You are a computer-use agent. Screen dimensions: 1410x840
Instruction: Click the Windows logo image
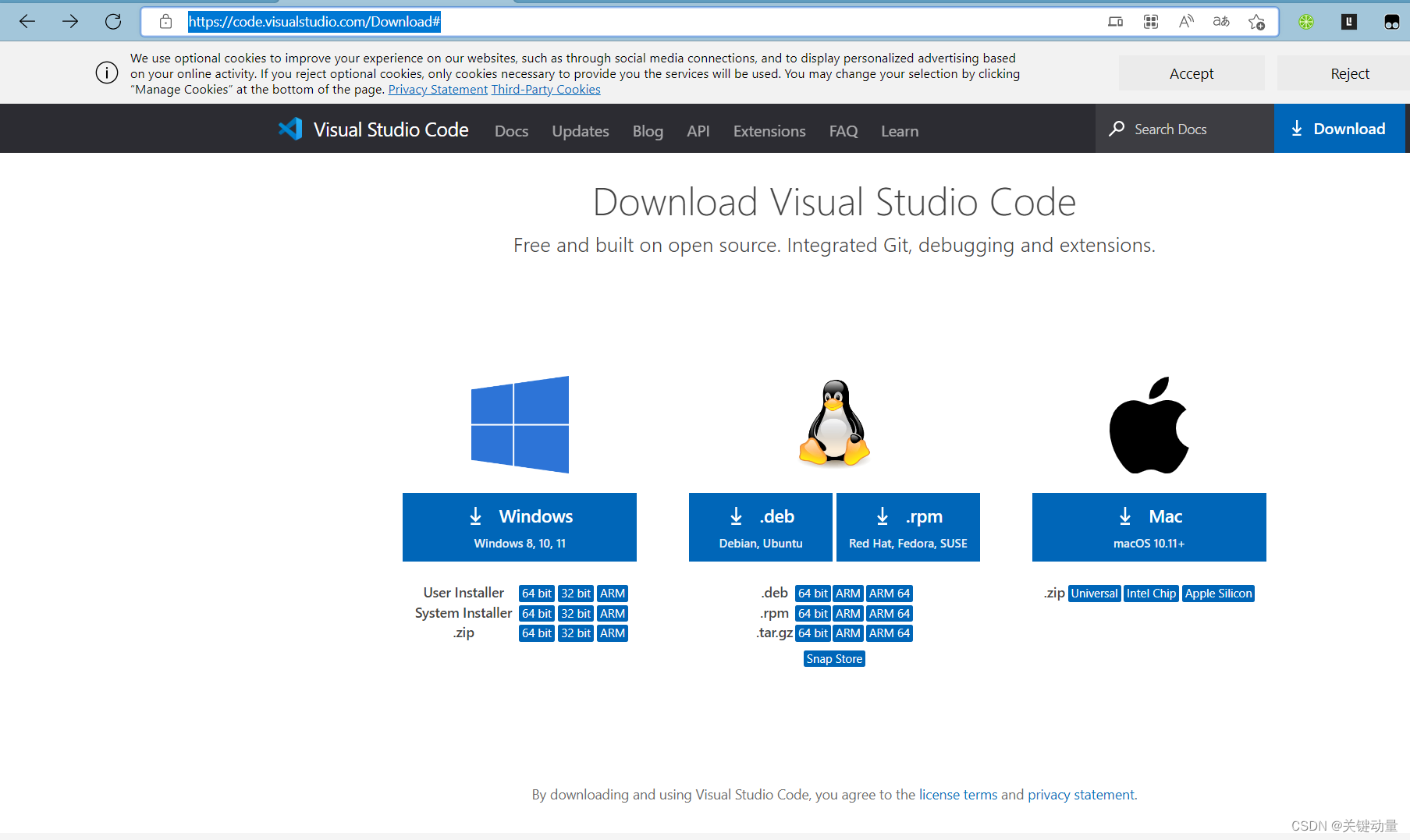520,424
